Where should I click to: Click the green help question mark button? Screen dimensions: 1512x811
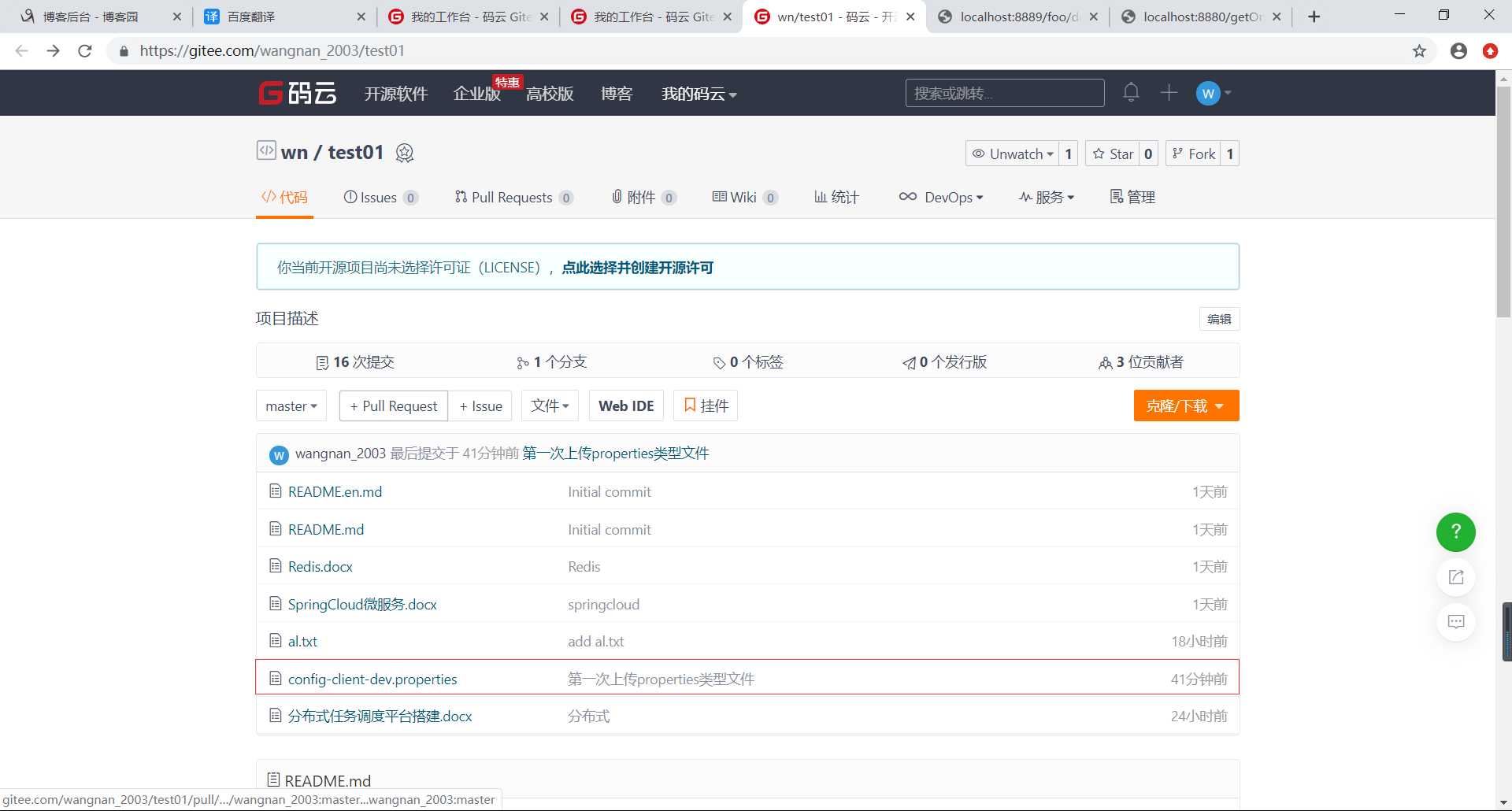[x=1455, y=532]
